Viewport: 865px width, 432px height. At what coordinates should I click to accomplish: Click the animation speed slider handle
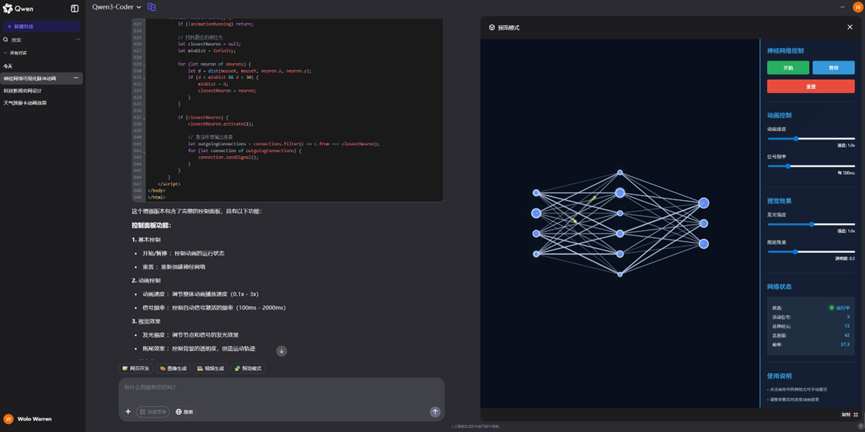[x=796, y=138]
